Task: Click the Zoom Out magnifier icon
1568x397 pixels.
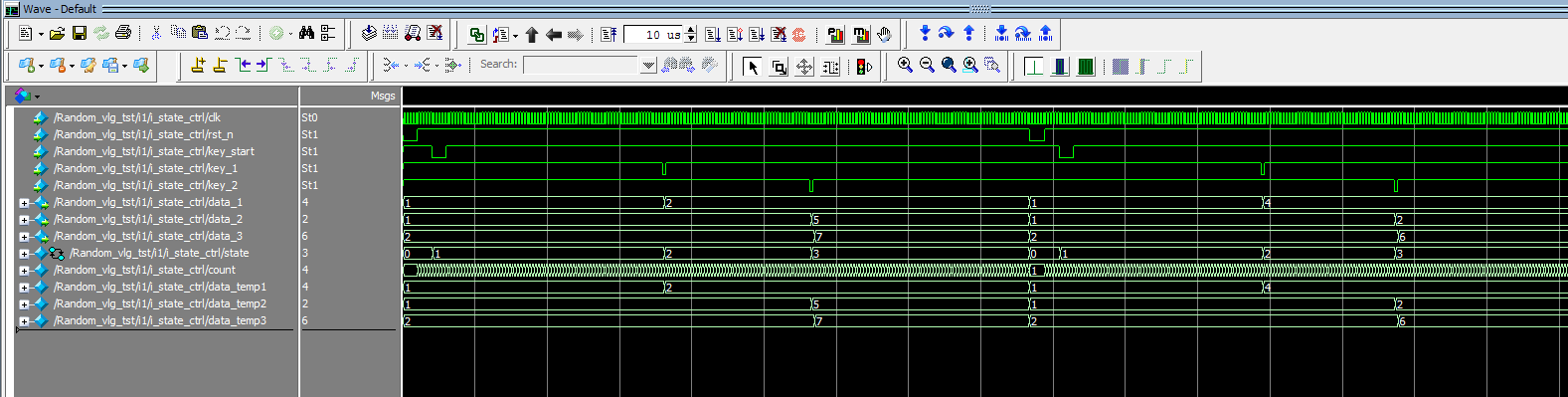Action: (927, 66)
